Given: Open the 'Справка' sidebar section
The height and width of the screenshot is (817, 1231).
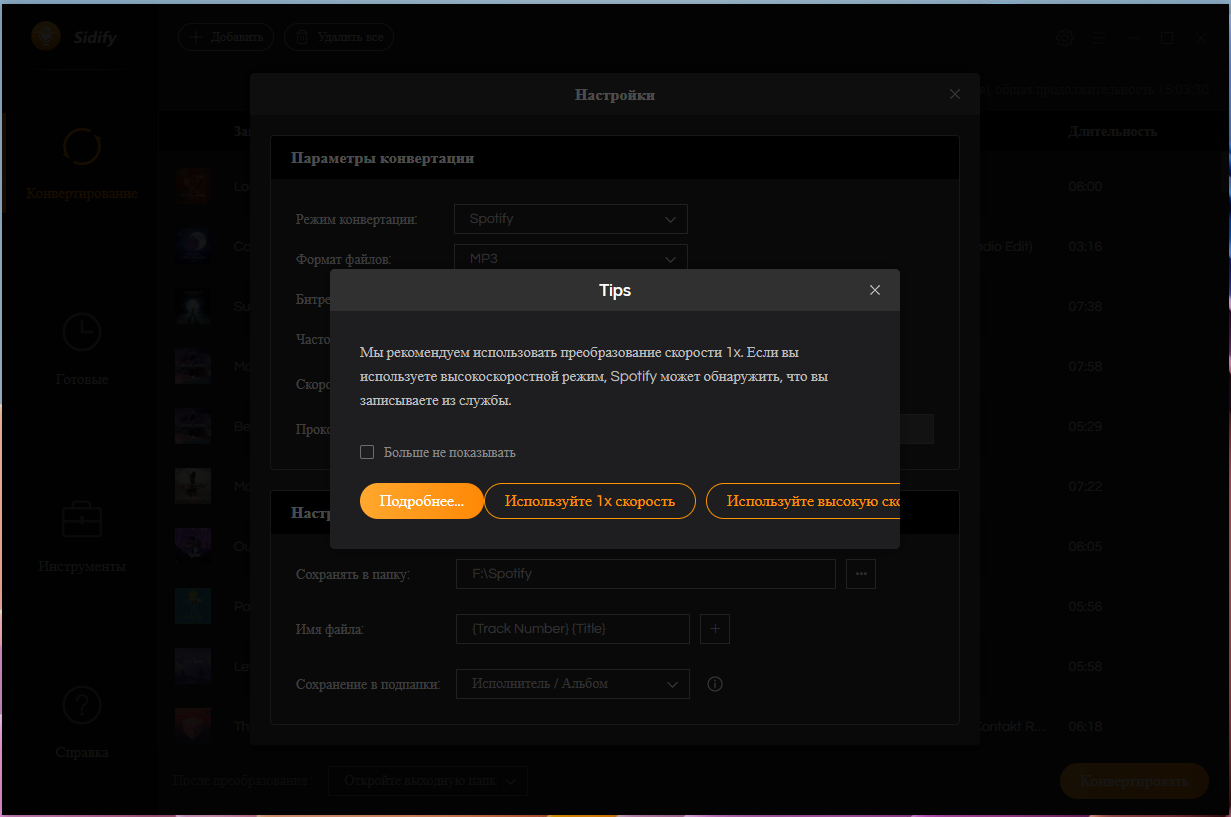Looking at the screenshot, I should [81, 723].
